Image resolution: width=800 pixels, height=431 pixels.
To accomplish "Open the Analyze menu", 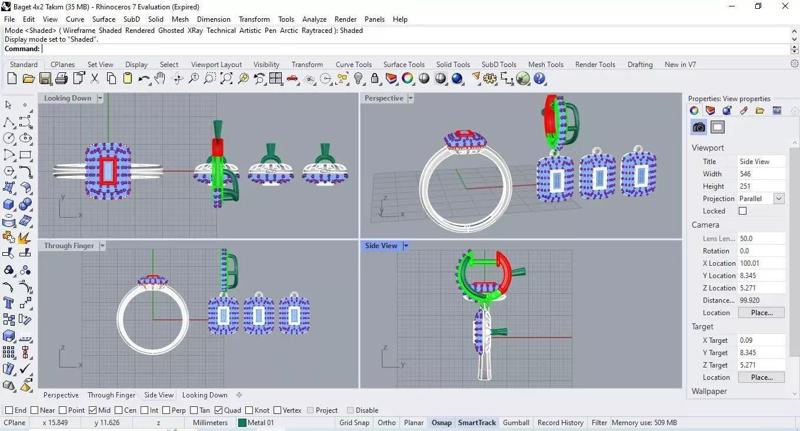I will [314, 19].
